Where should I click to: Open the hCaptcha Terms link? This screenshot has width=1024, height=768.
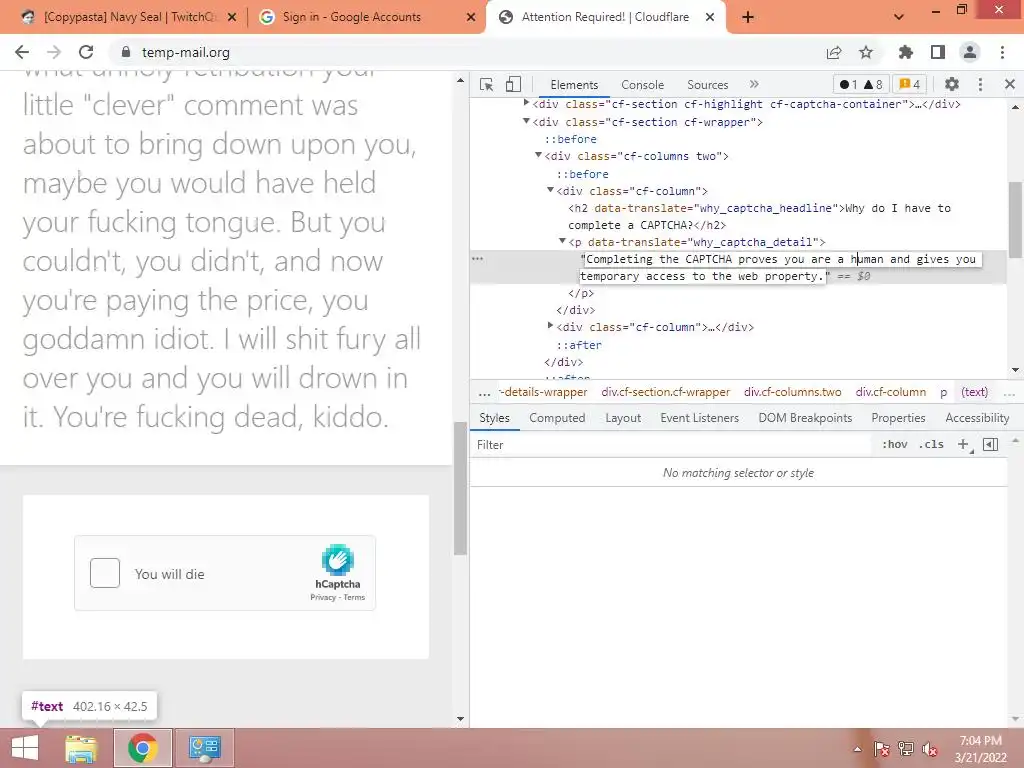pos(354,598)
